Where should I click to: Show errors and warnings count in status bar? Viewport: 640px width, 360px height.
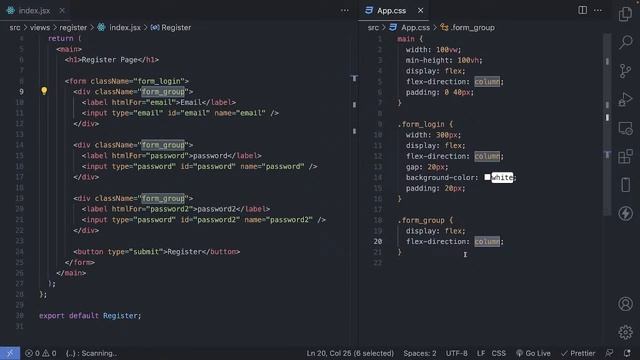[x=40, y=353]
